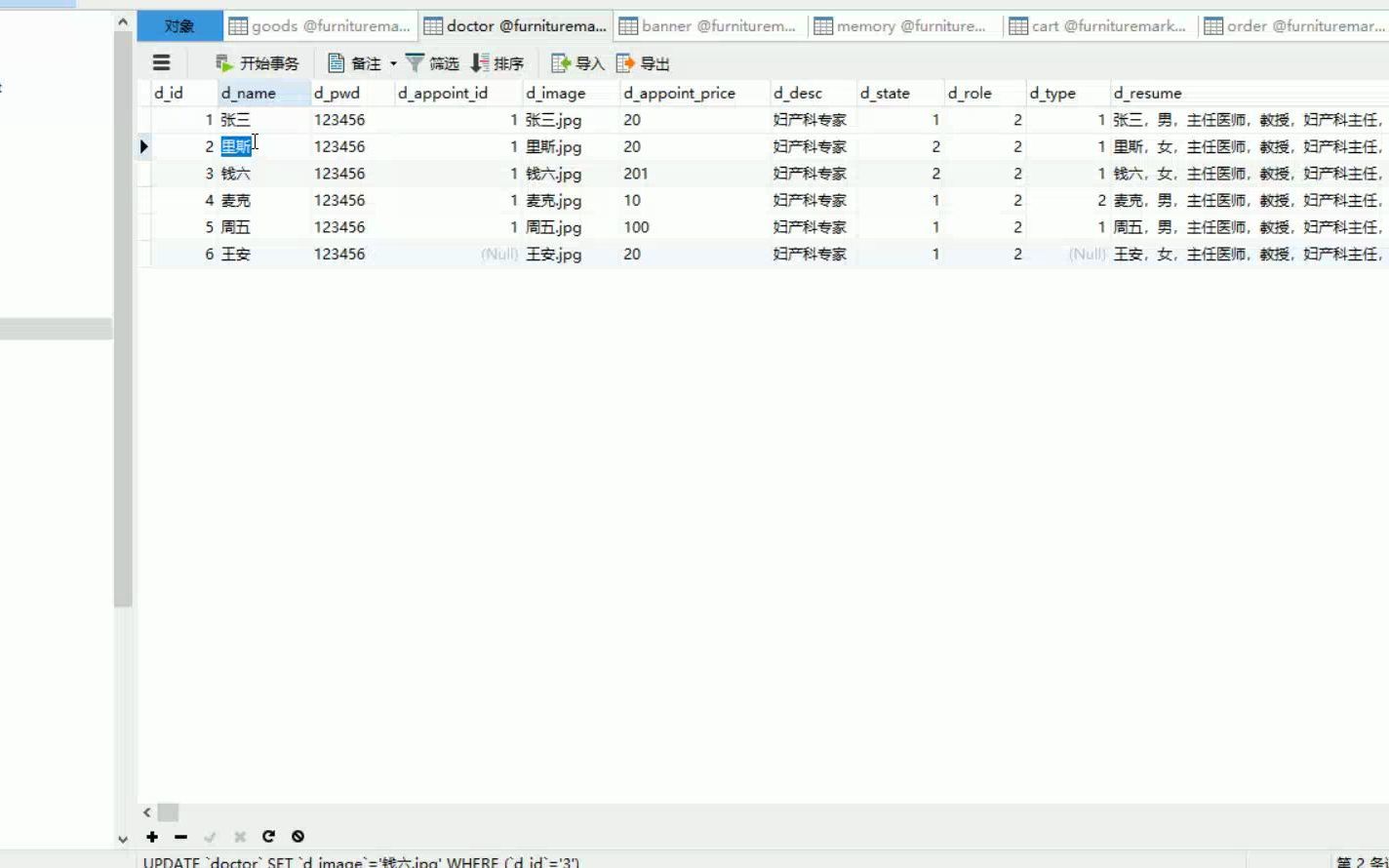Click the 备注 (memo) toolbar button
Image resolution: width=1389 pixels, height=868 pixels.
[354, 63]
